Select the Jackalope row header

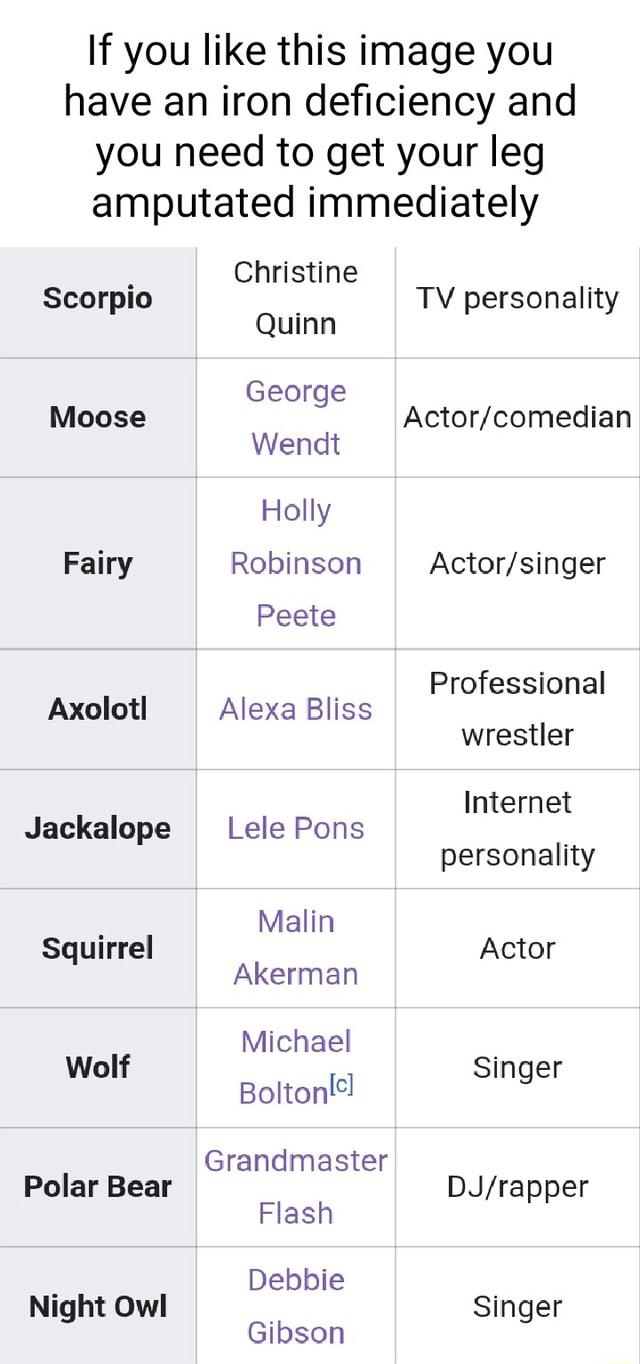98,828
